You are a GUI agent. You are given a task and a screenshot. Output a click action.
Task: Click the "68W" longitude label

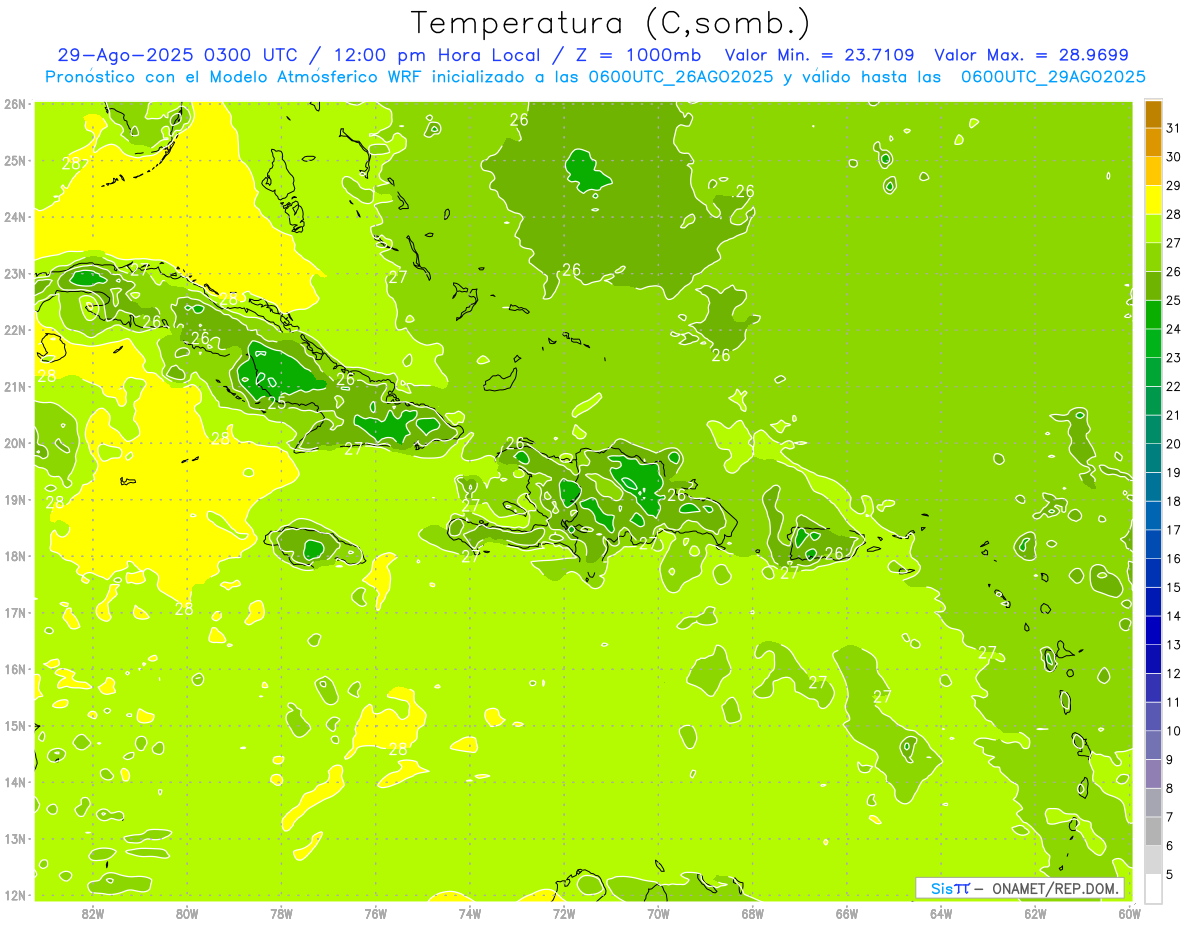(x=753, y=913)
